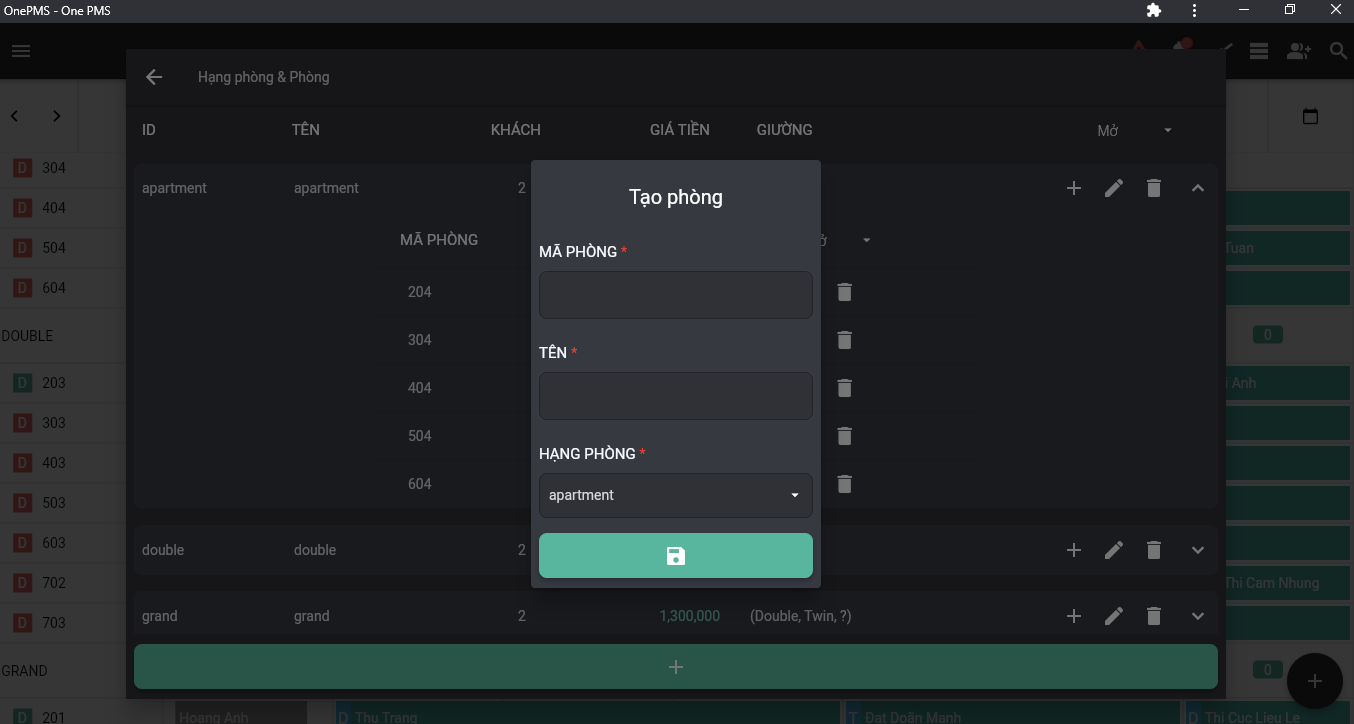The width and height of the screenshot is (1354, 724).
Task: Click the red D badge of room 304
Action: [x=22, y=168]
